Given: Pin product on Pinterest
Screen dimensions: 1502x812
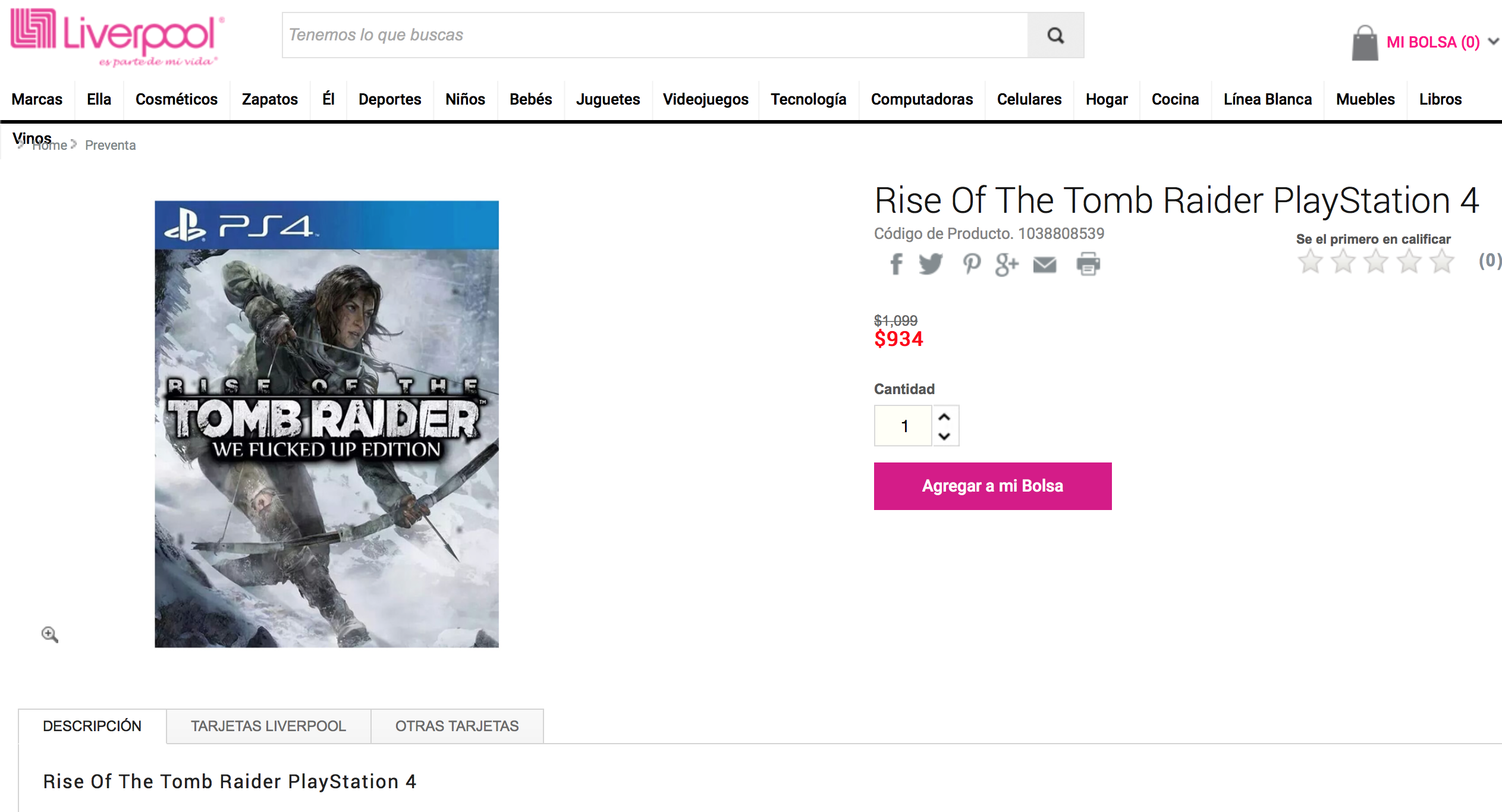Looking at the screenshot, I should tap(972, 264).
